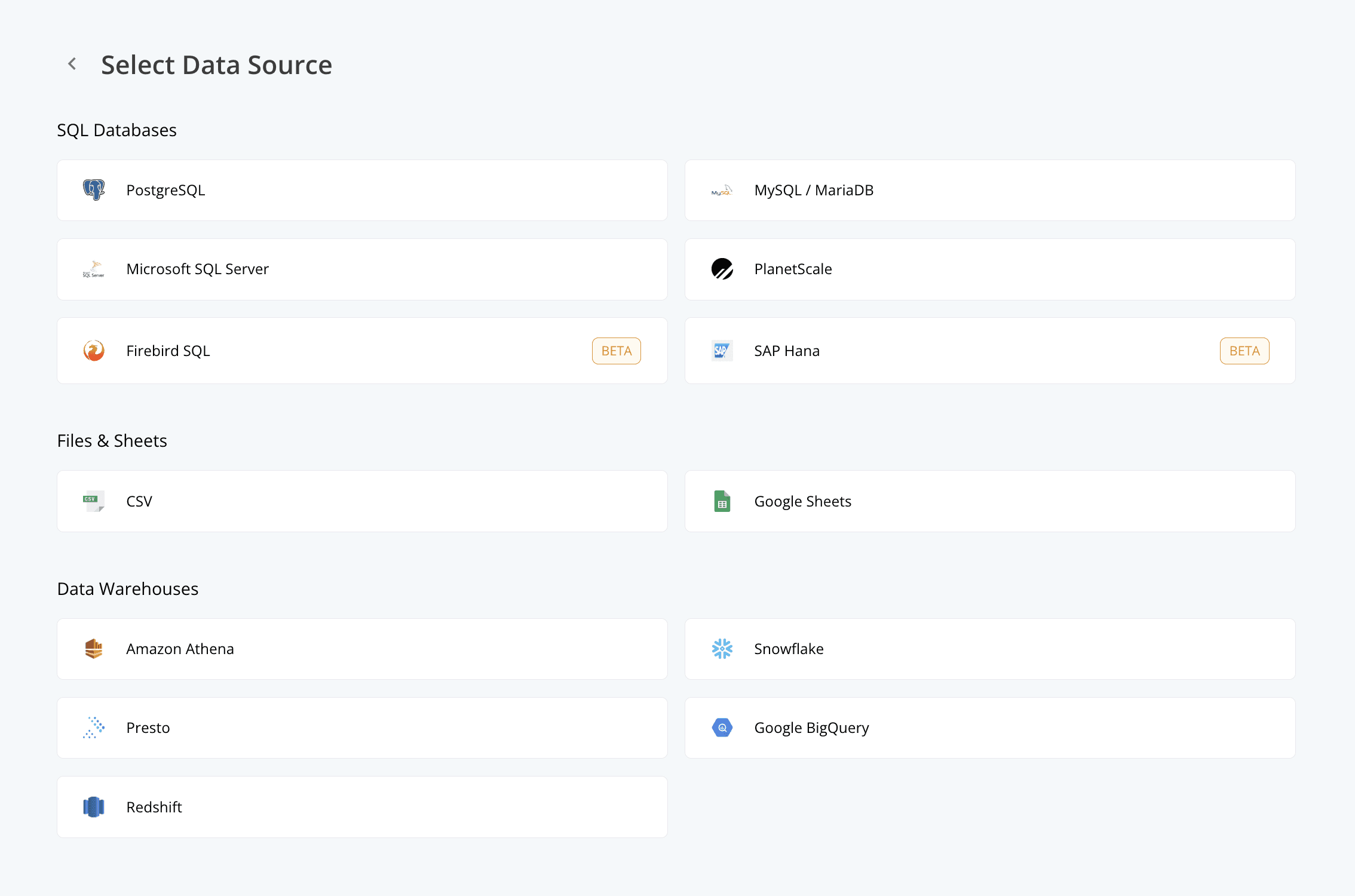Click the Redshift blue icon
1355x896 pixels.
(x=94, y=807)
